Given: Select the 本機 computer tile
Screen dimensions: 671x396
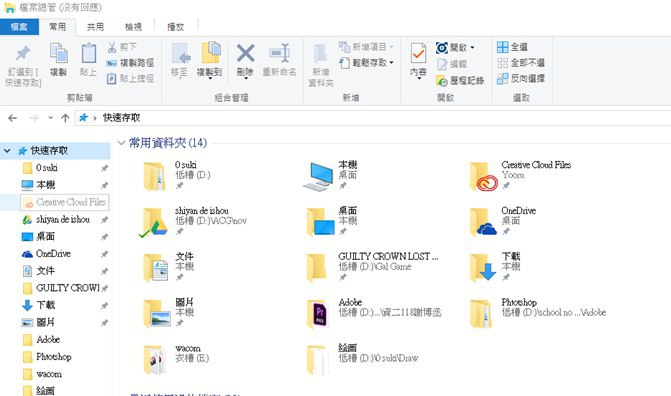Looking at the screenshot, I should (x=330, y=176).
